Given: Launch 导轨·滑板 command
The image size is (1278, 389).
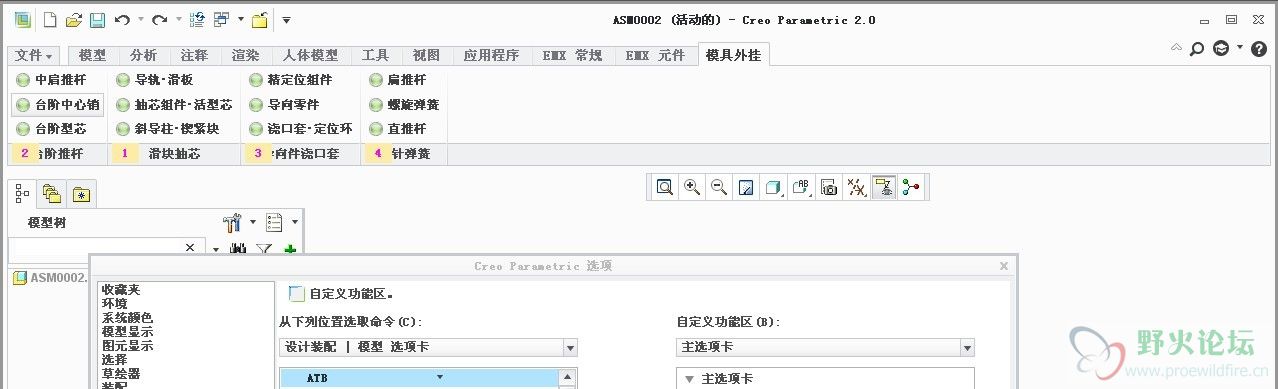Looking at the screenshot, I should [154, 80].
